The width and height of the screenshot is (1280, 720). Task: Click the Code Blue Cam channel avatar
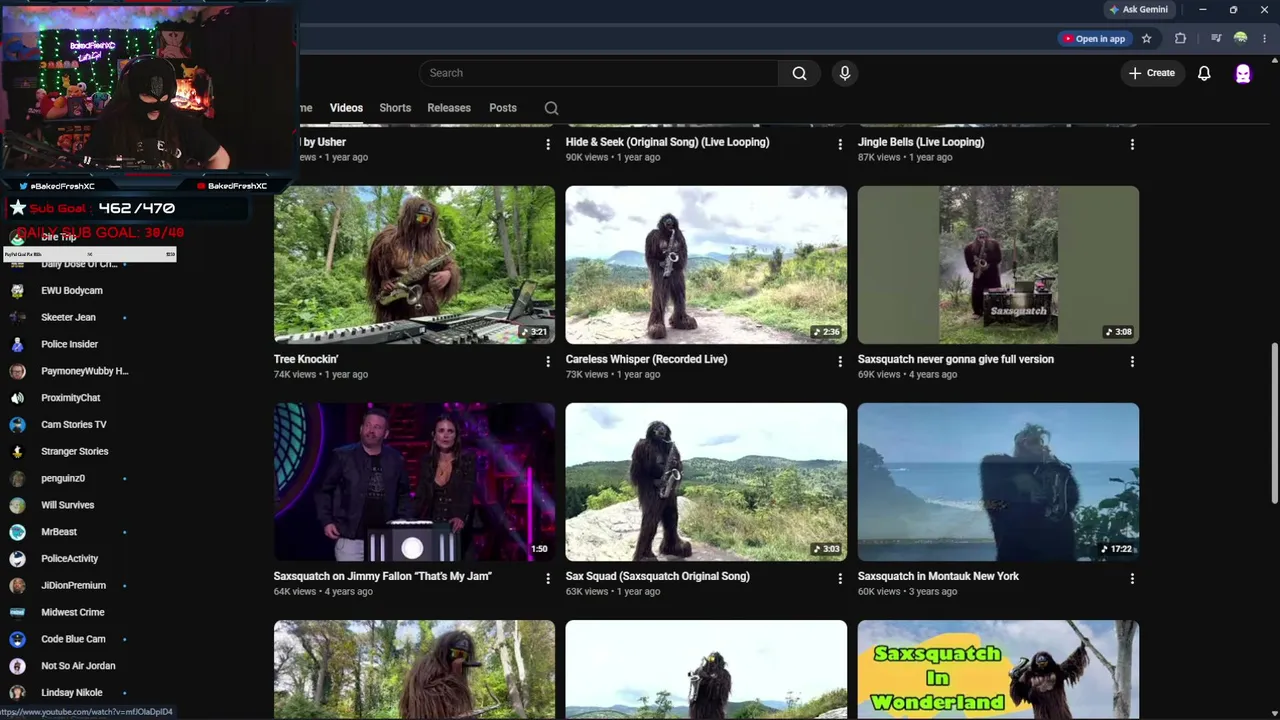[17, 639]
